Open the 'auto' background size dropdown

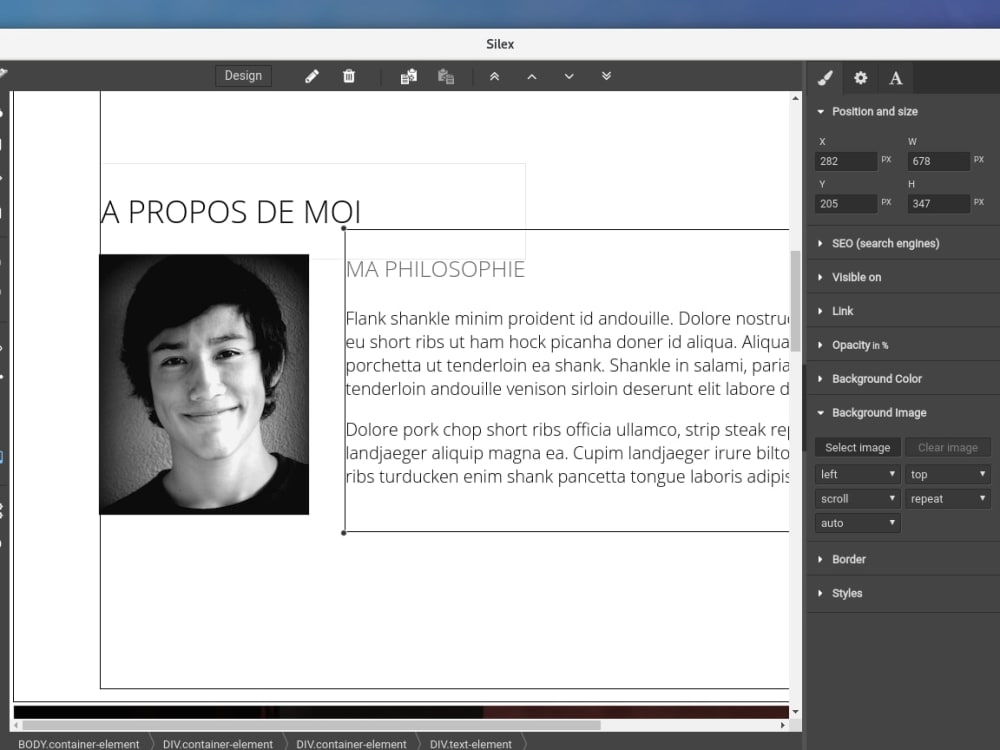[858, 523]
